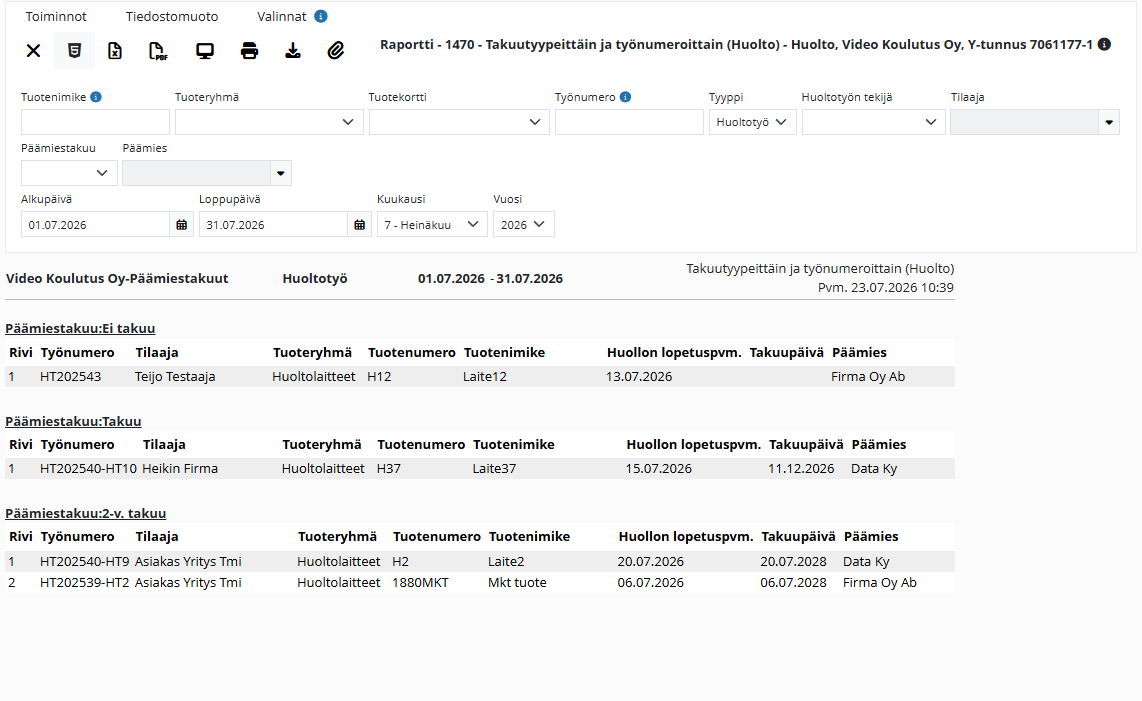Click customer Heikin Firma
Screen dimensions: 1142x701
180,469
